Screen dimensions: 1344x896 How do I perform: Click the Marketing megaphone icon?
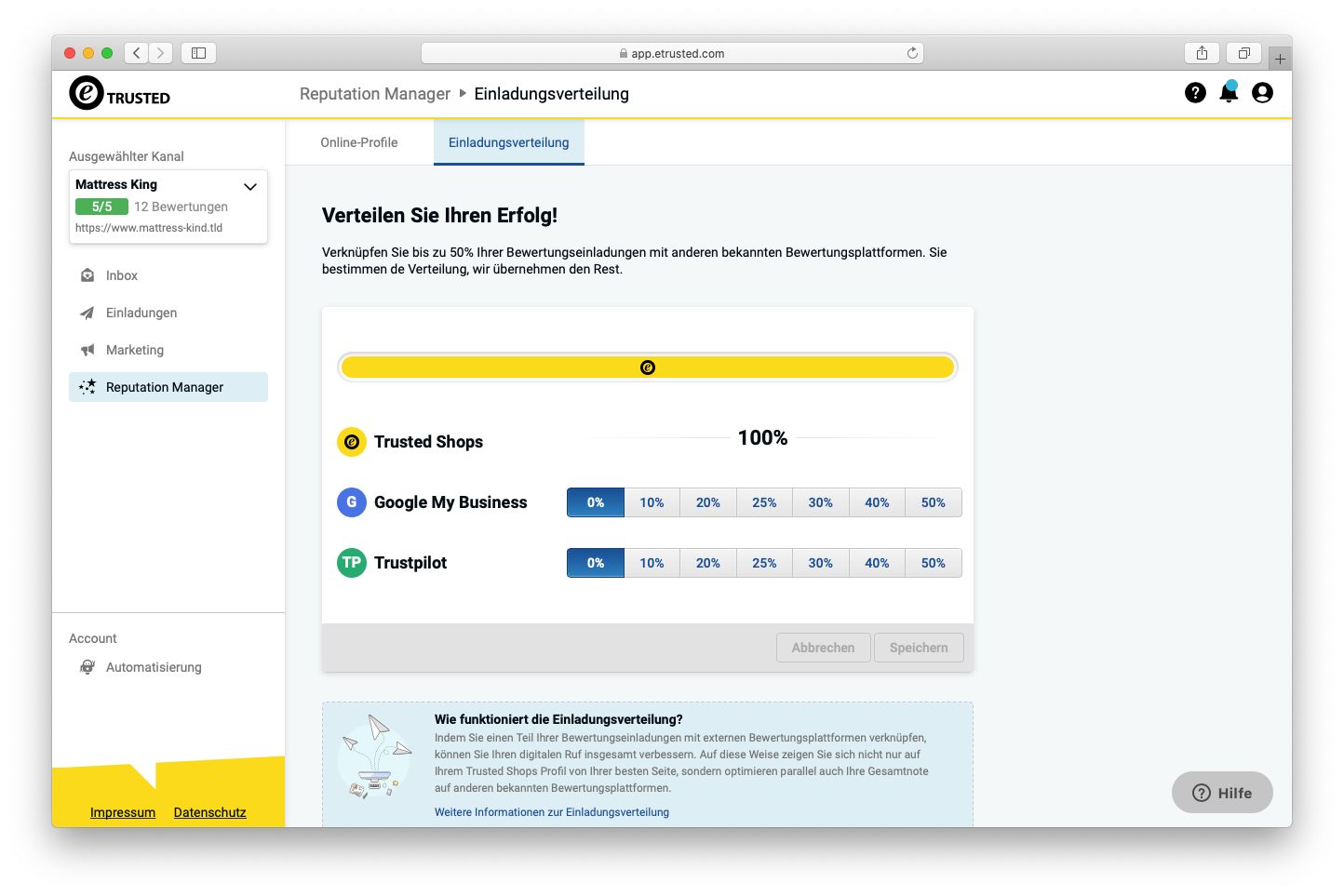click(x=87, y=350)
